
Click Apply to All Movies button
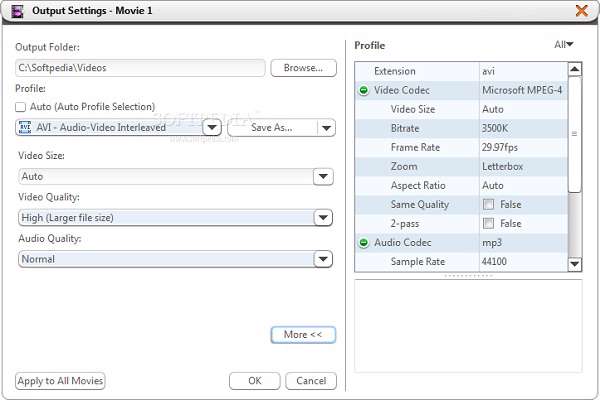(60, 381)
